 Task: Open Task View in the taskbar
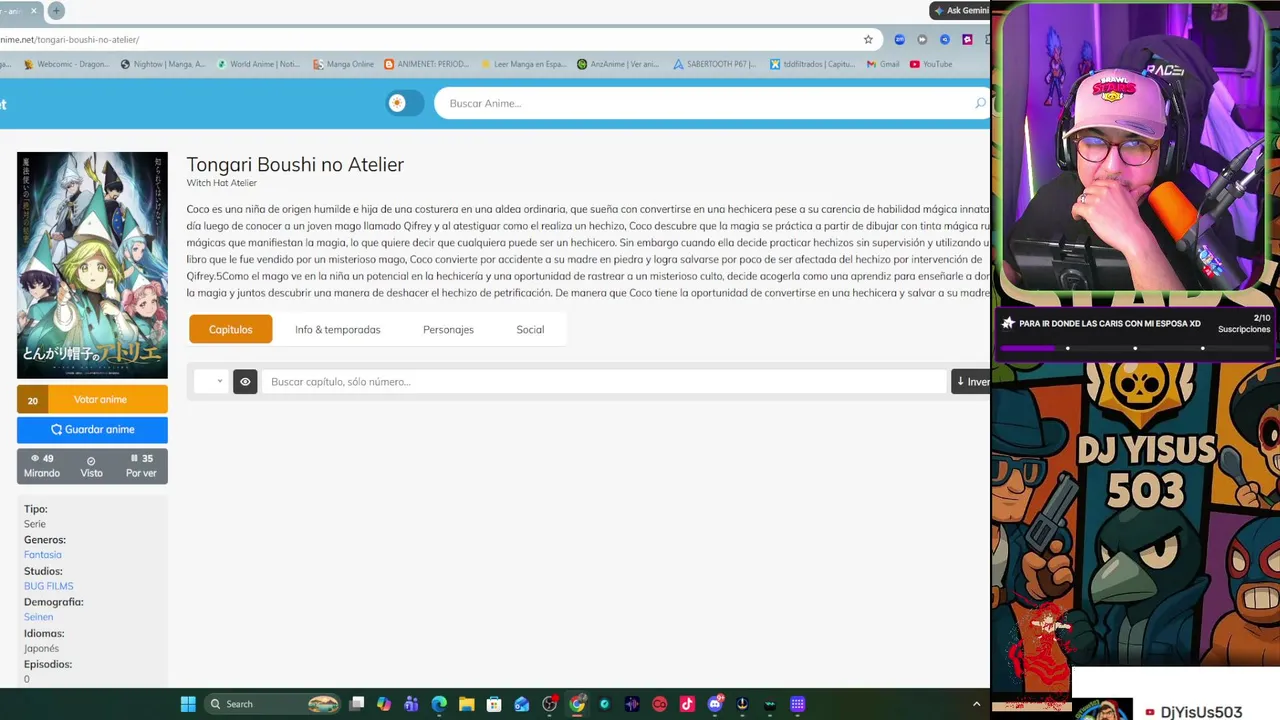point(357,704)
